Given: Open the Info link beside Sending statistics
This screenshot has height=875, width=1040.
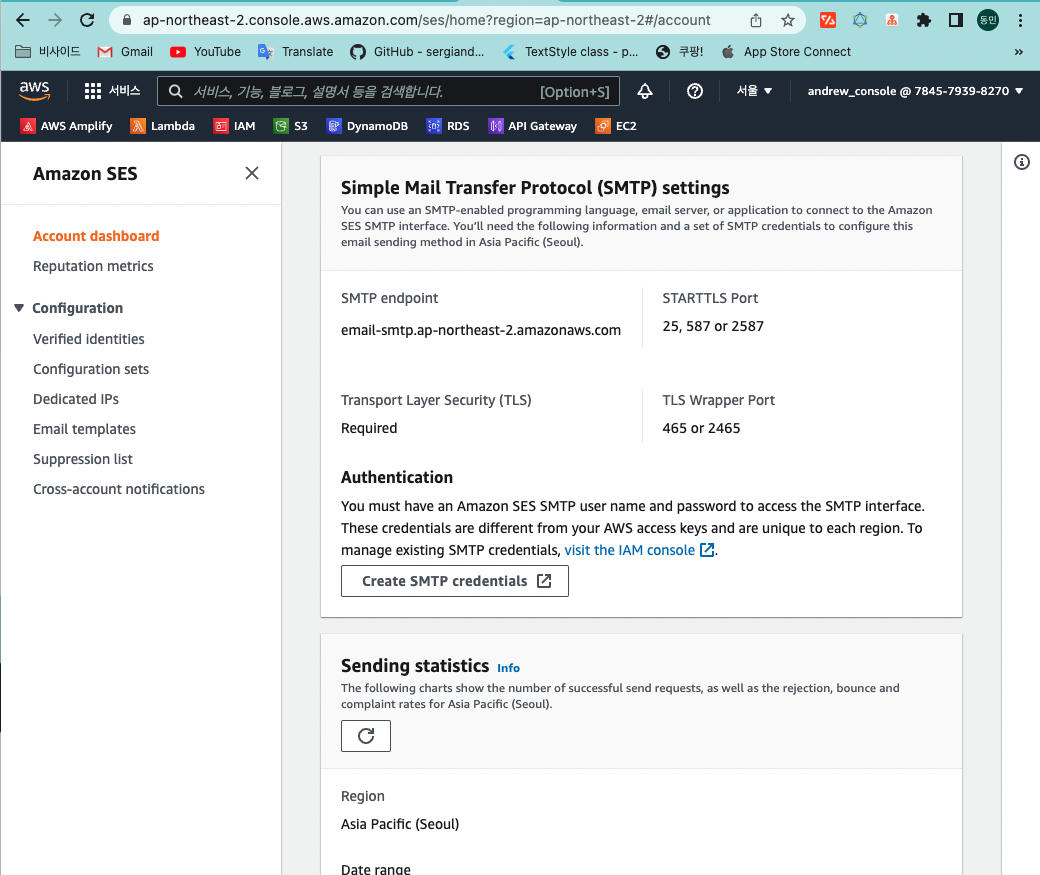Looking at the screenshot, I should [x=508, y=668].
